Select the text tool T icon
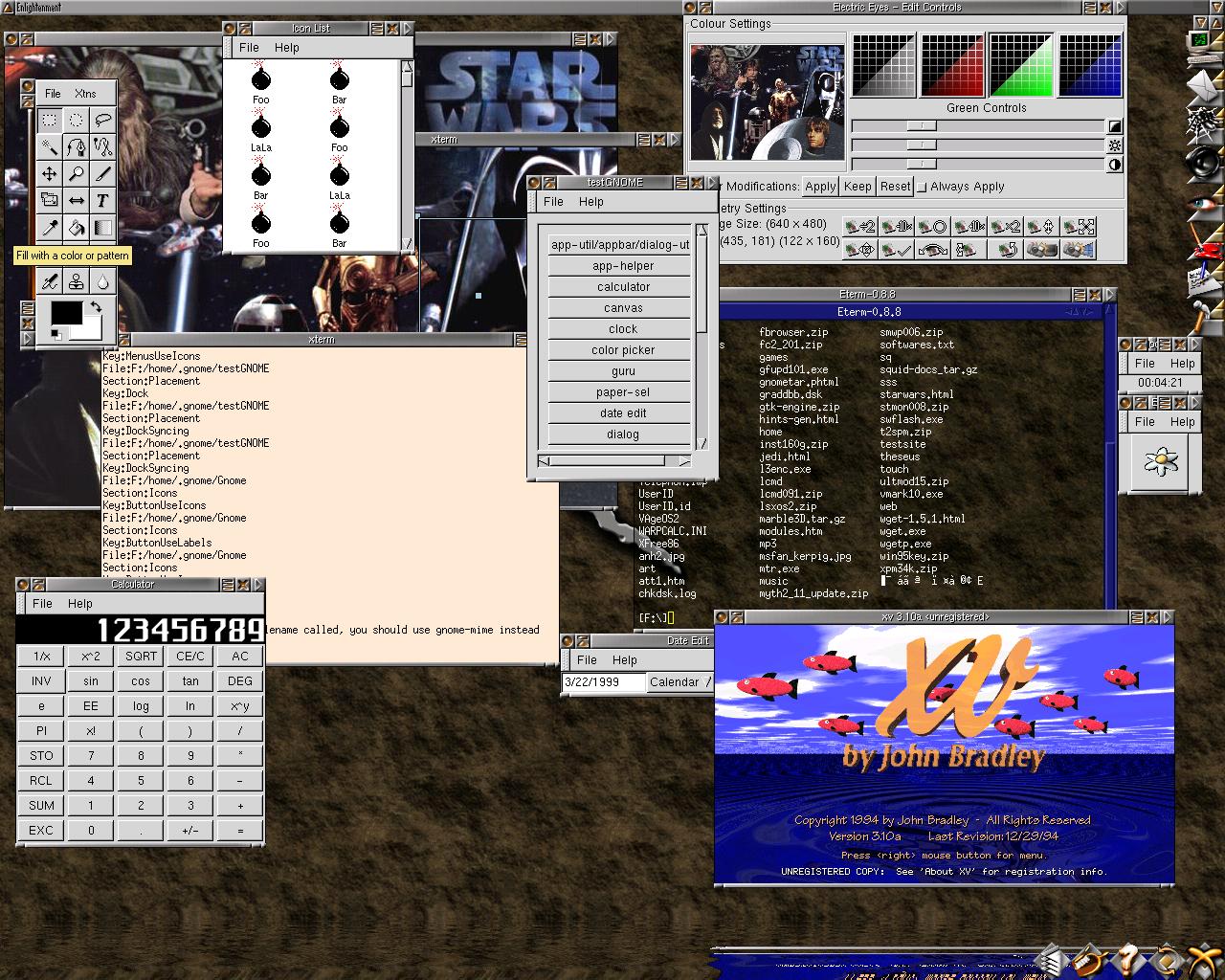This screenshot has height=980, width=1225. (x=102, y=201)
